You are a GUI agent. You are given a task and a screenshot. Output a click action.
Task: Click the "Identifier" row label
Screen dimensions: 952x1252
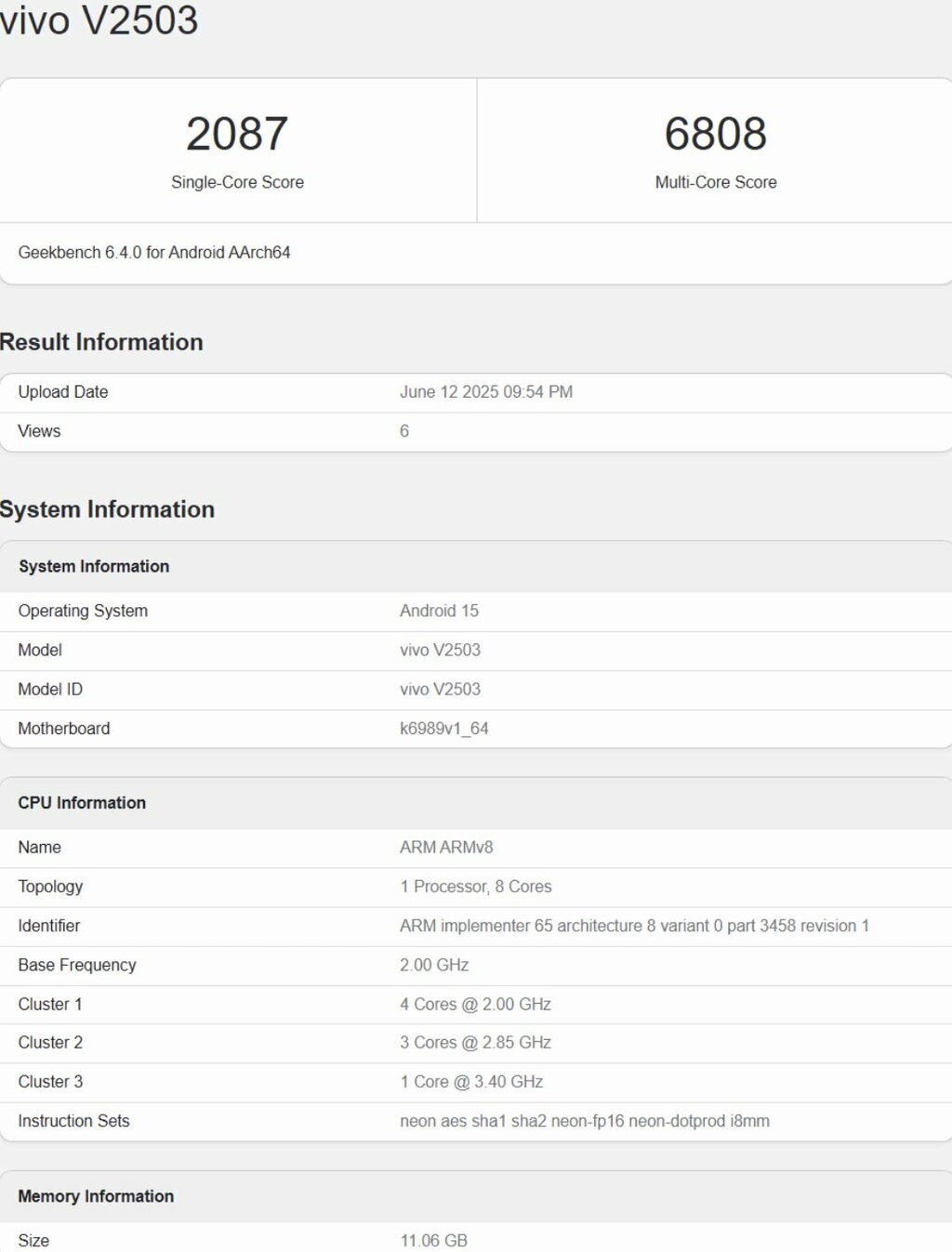point(49,926)
